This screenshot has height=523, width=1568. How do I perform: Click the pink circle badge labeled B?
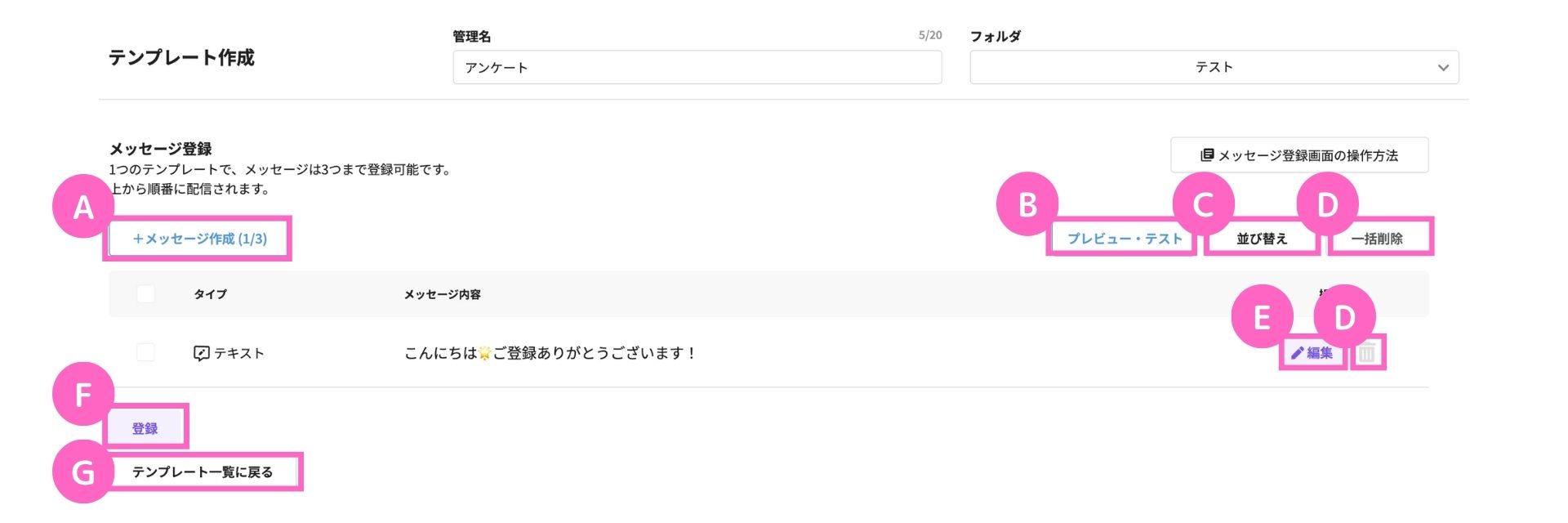(x=1027, y=204)
